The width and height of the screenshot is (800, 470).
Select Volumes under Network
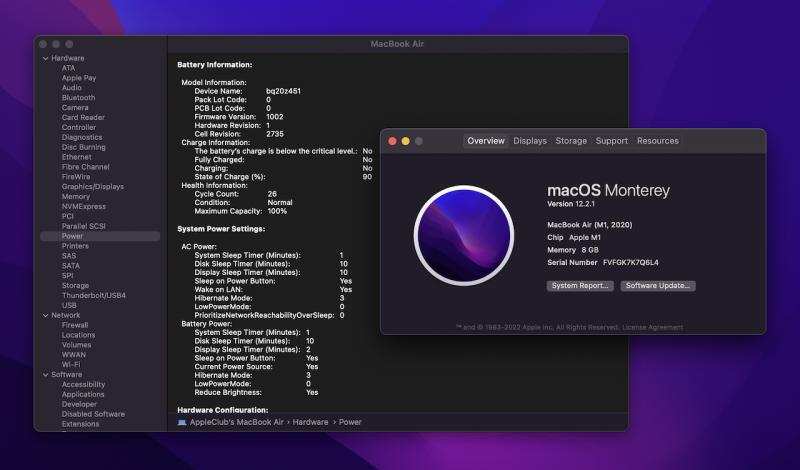click(76, 345)
